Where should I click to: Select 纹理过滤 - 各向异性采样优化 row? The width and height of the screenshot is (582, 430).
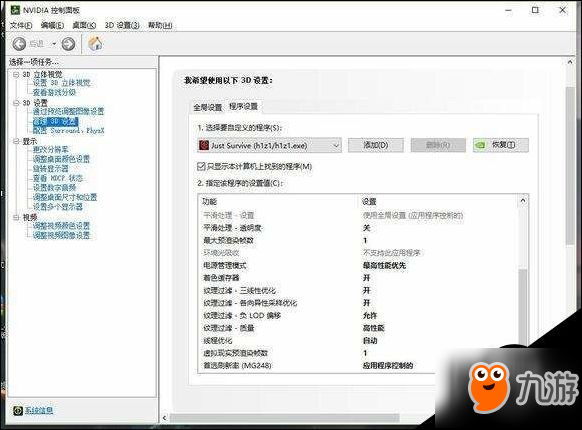(358, 303)
